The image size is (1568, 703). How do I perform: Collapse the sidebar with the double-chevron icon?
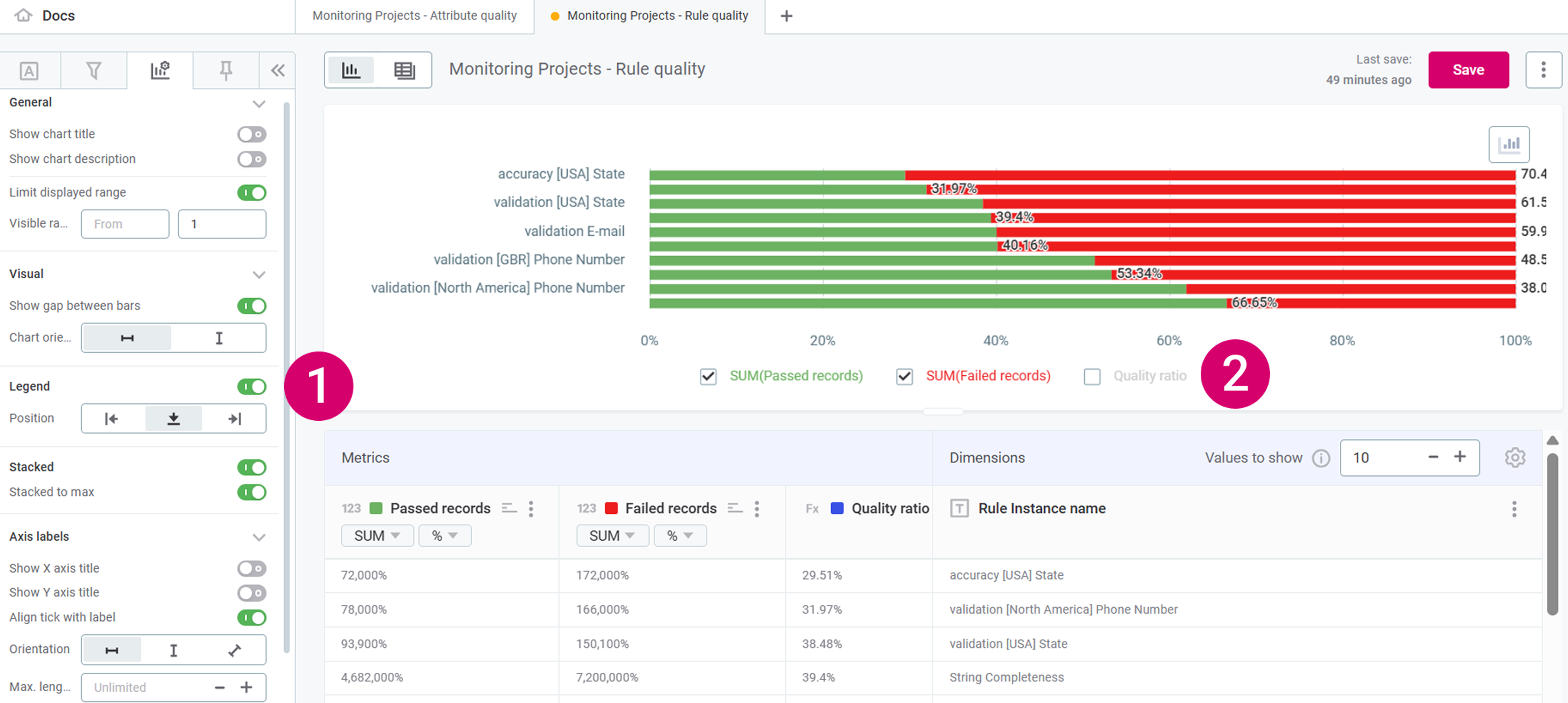277,70
